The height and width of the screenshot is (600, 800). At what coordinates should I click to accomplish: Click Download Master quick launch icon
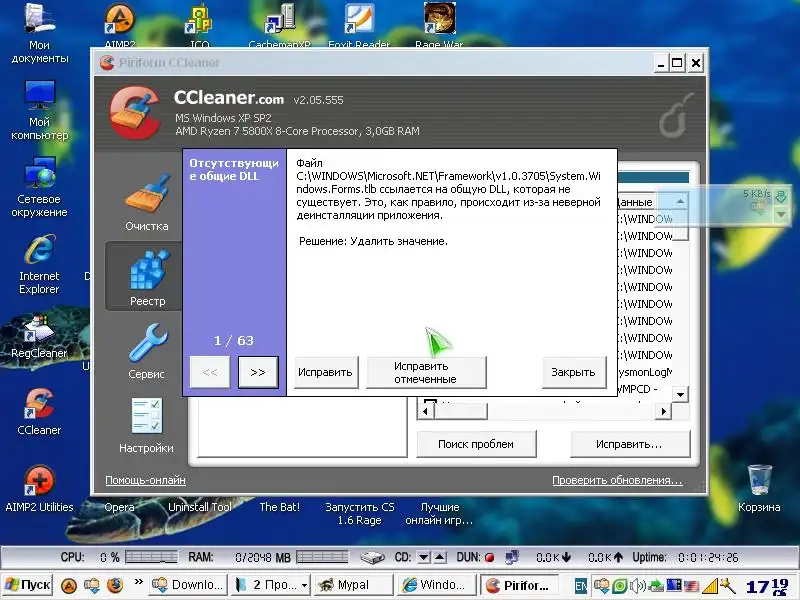(x=92, y=585)
